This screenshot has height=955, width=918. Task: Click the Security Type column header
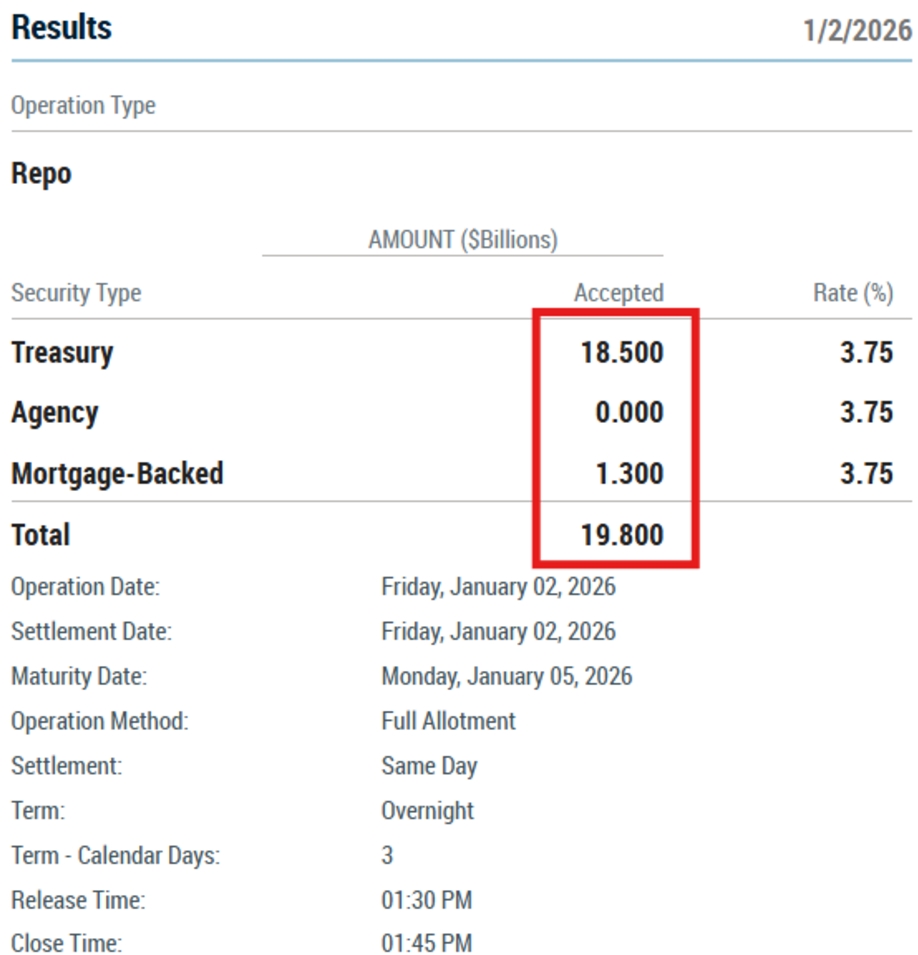(76, 293)
